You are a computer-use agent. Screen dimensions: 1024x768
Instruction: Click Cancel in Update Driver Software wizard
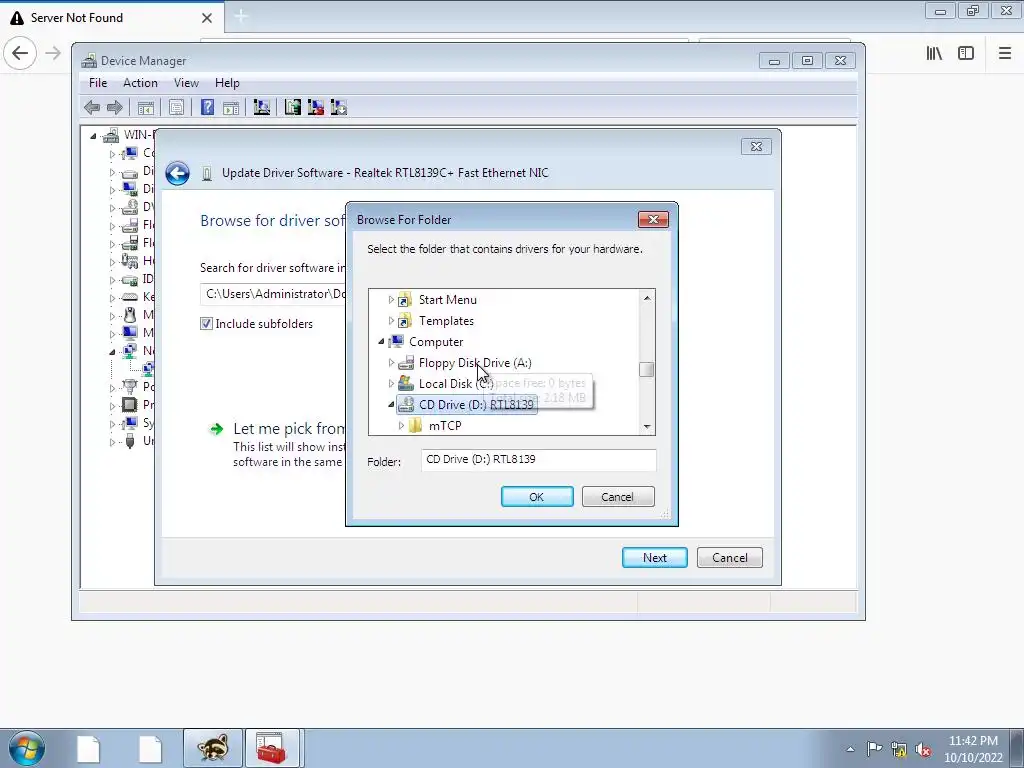729,558
